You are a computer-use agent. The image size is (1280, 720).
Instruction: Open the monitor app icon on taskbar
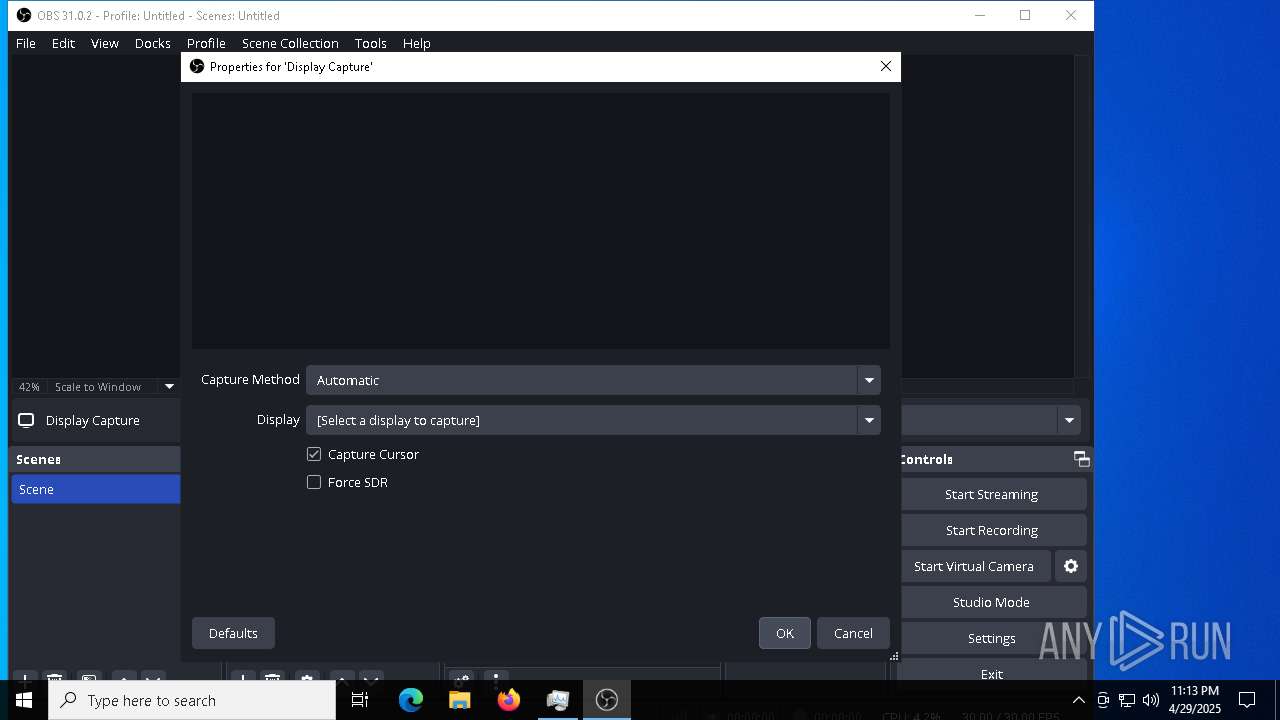pyautogui.click(x=558, y=700)
